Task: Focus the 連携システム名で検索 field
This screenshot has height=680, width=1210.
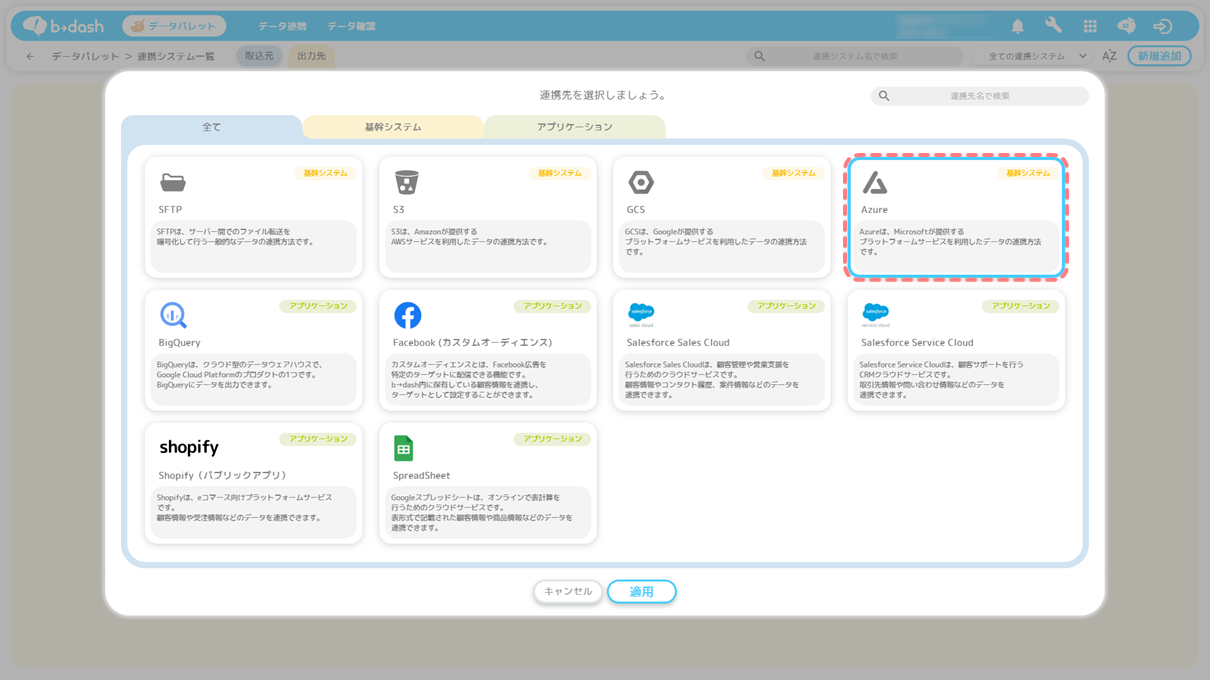Action: 855,56
